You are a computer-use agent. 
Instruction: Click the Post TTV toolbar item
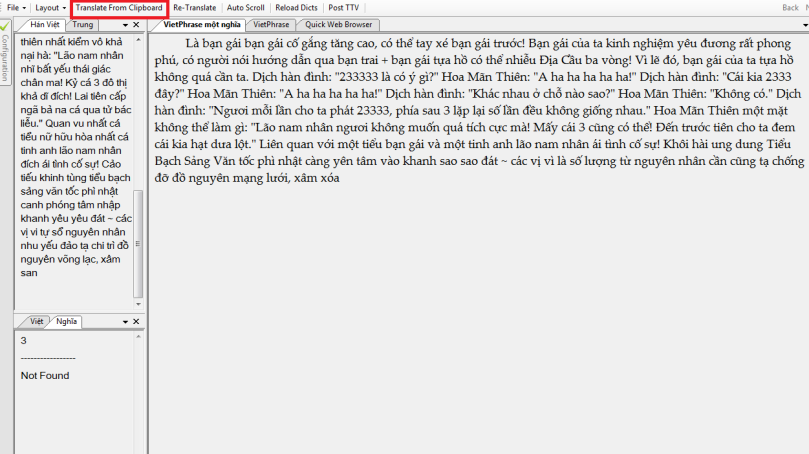tap(344, 7)
